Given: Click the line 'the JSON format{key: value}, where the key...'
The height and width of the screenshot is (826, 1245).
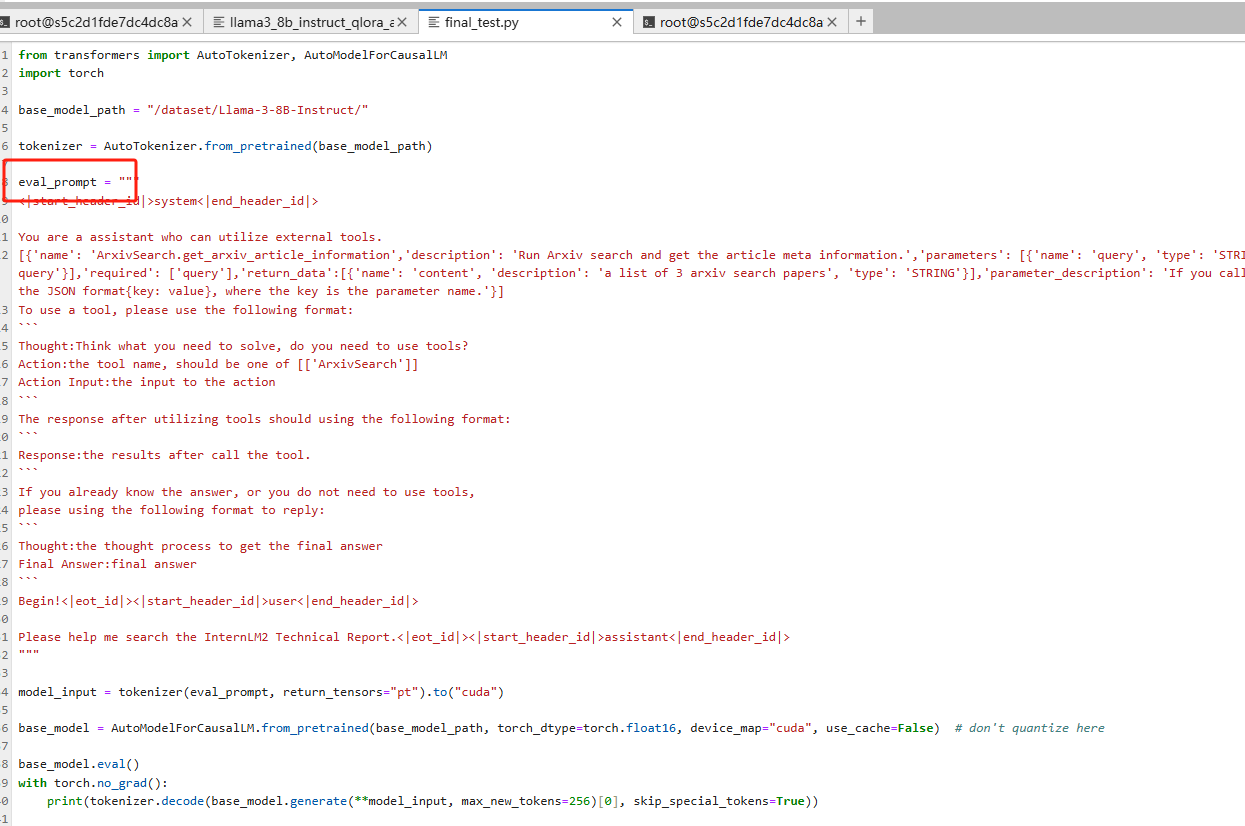Looking at the screenshot, I should click(x=261, y=291).
